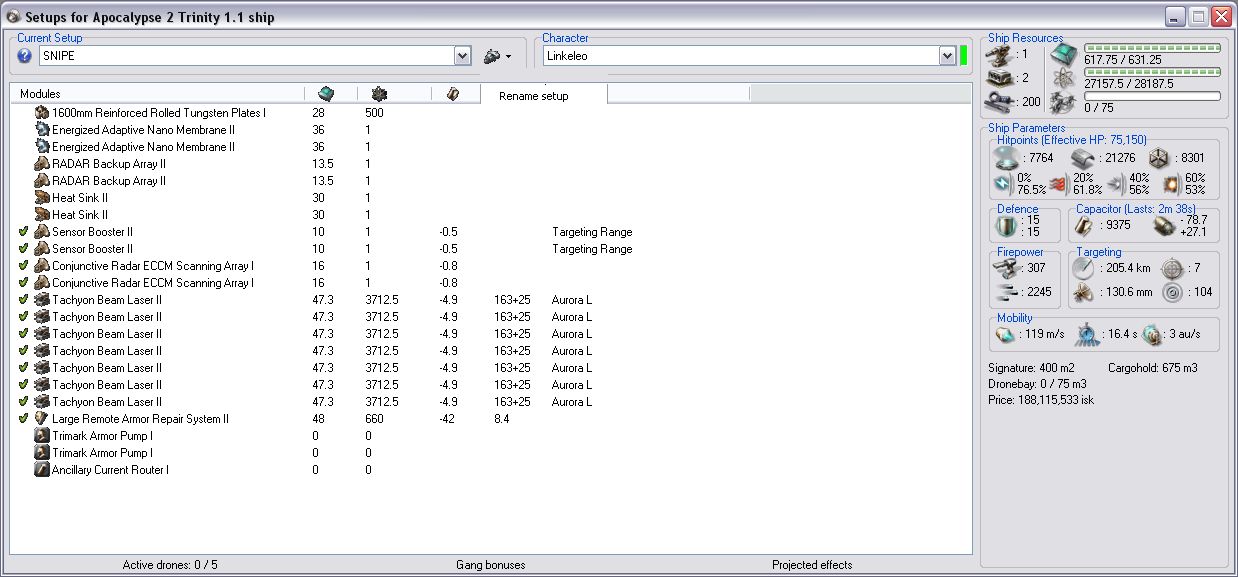Click the powergrid usage bar 27157.5 / 28187.5

tap(1152, 72)
